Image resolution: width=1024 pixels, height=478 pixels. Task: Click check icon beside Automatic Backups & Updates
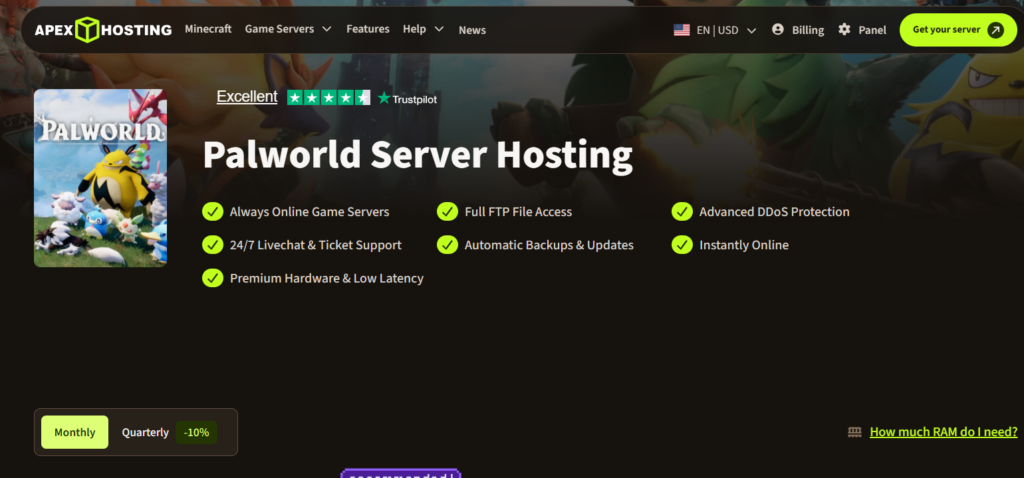tap(447, 245)
